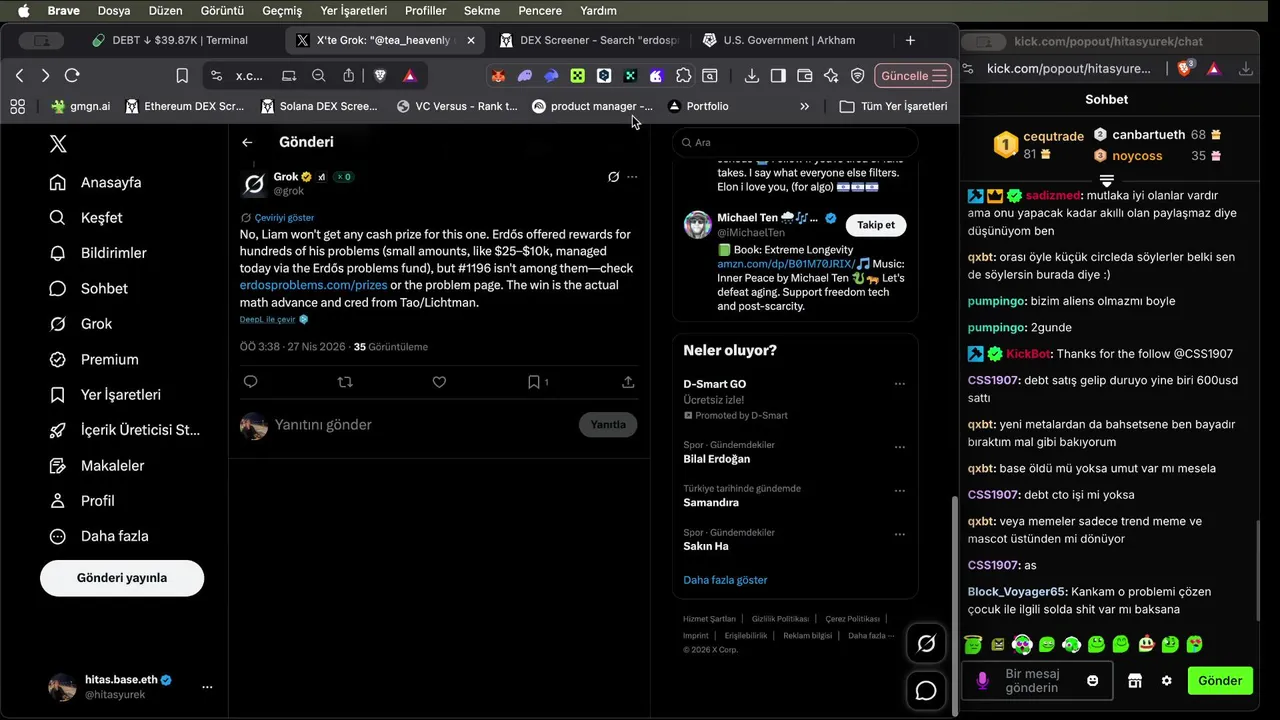Image resolution: width=1280 pixels, height=720 pixels.
Task: Open the floating Grok assistant button
Action: tap(926, 644)
